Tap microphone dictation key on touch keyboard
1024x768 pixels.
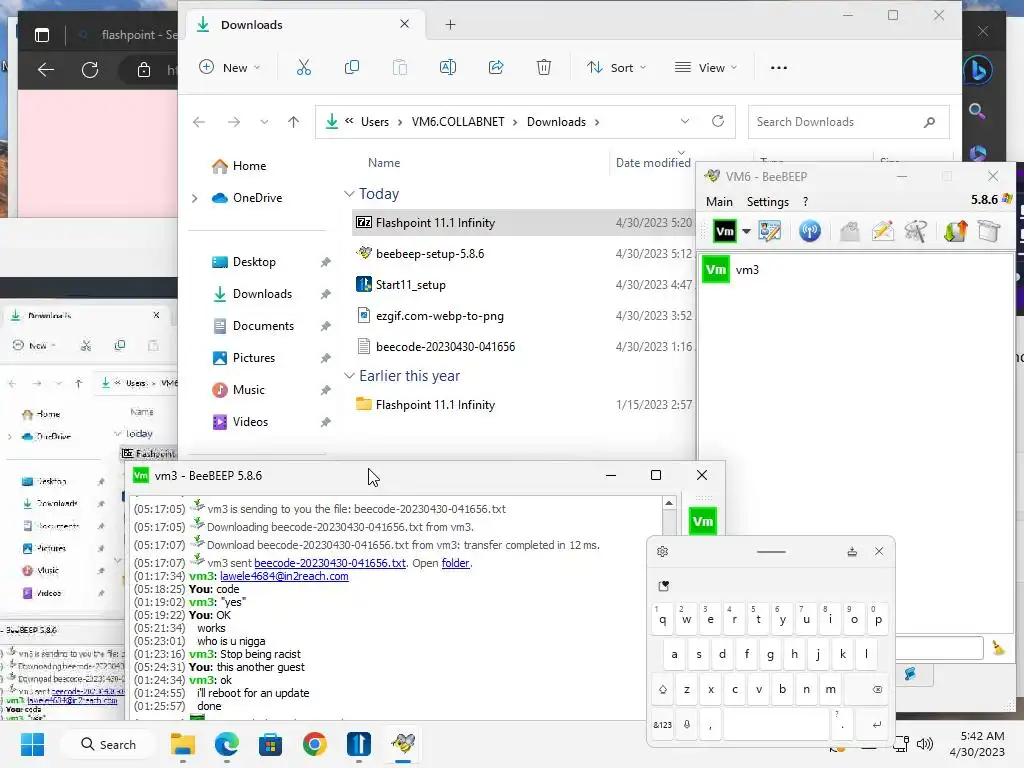tap(686, 724)
